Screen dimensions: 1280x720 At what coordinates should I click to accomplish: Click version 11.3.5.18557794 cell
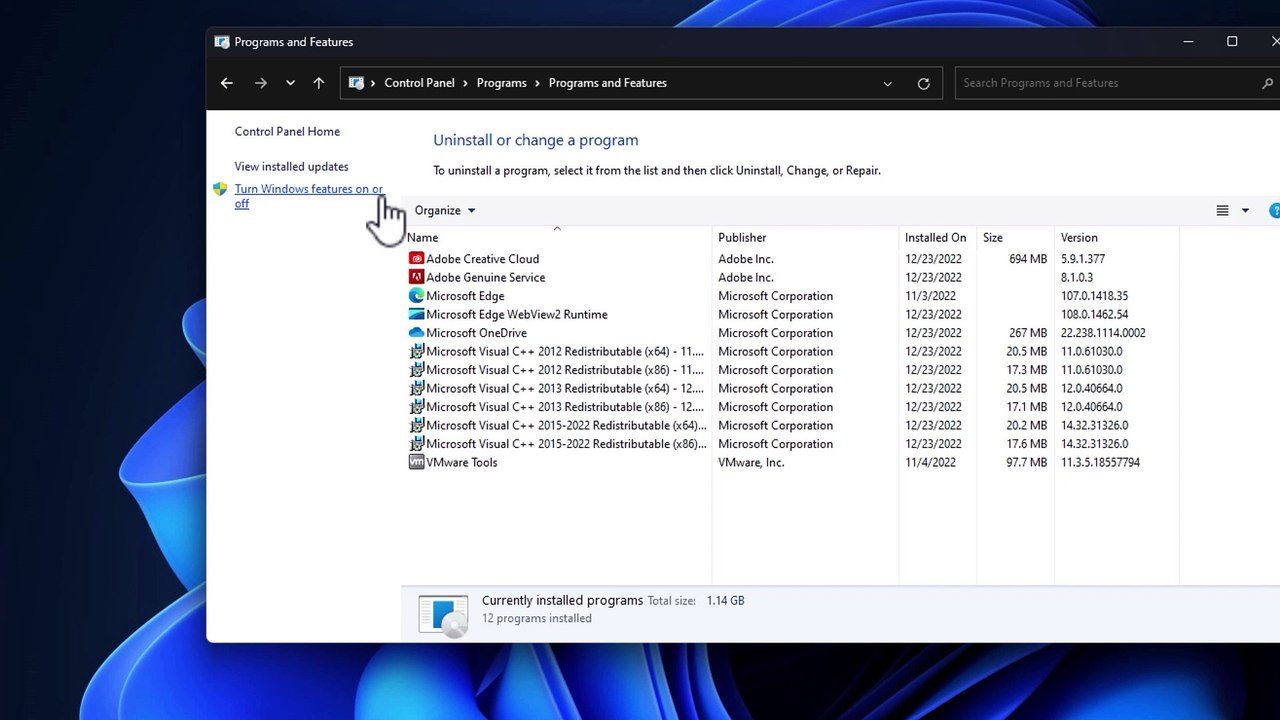(x=1100, y=462)
